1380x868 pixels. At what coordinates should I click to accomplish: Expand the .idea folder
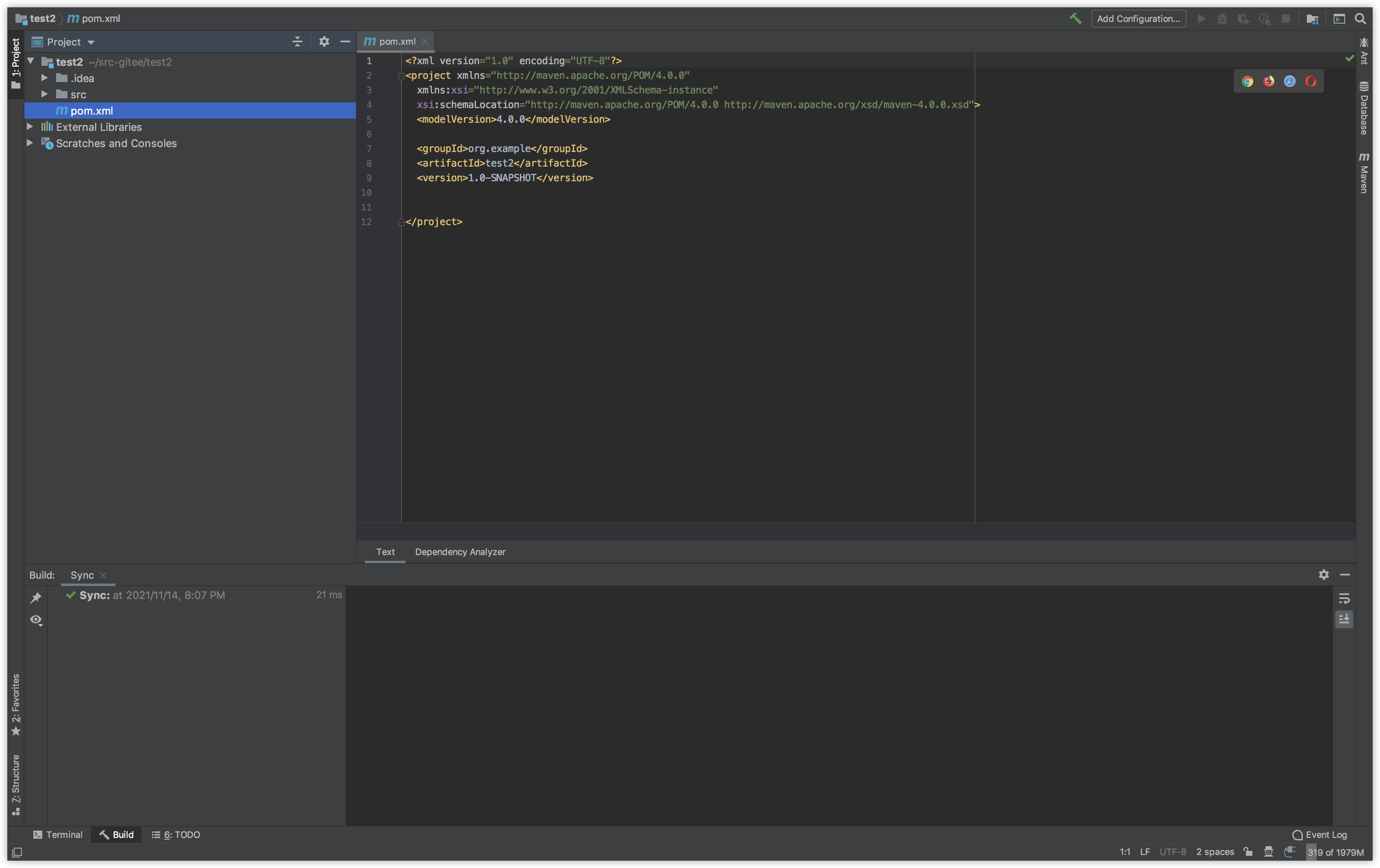pos(44,78)
